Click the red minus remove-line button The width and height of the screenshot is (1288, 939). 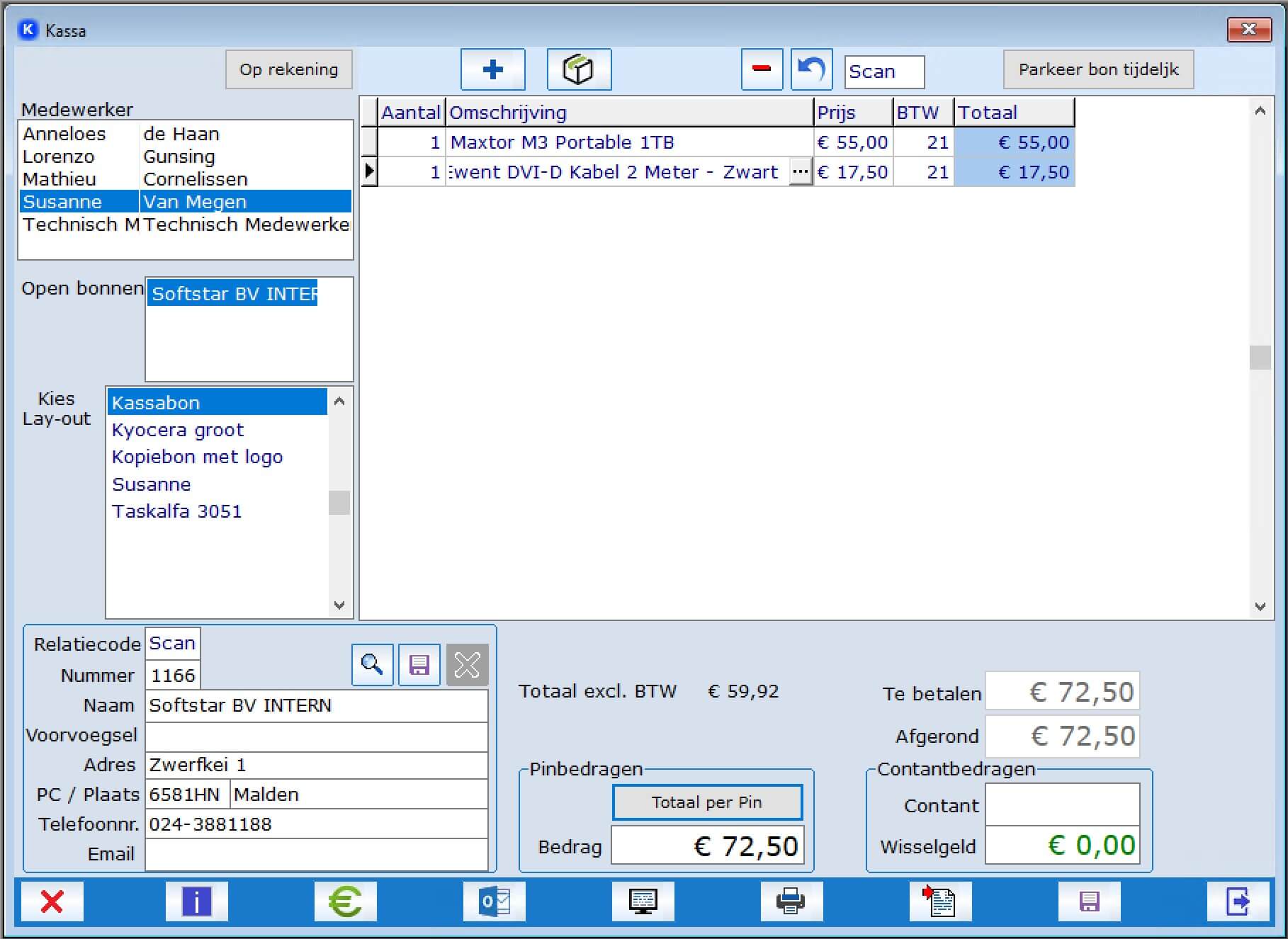click(761, 69)
